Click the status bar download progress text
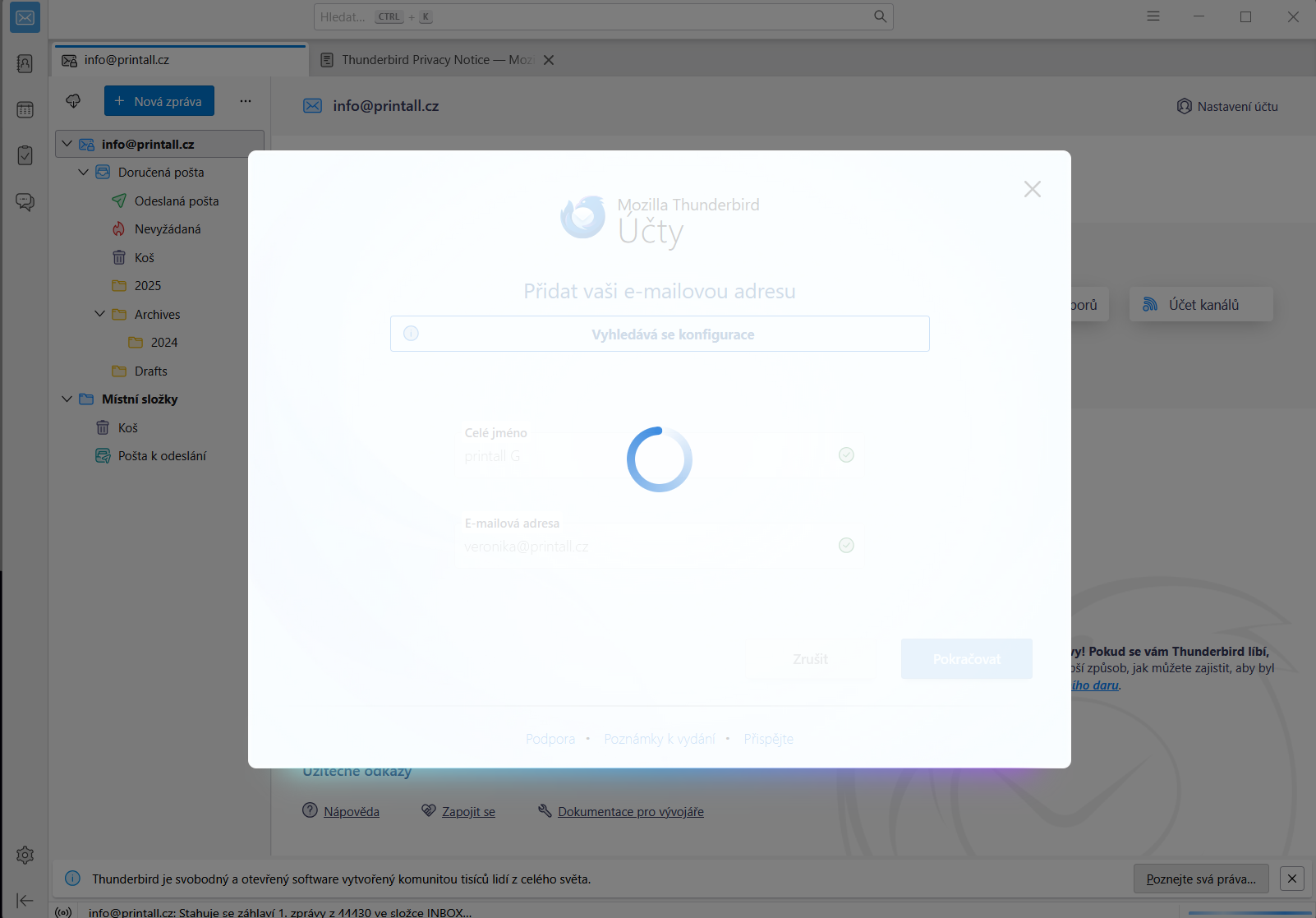The width and height of the screenshot is (1316, 918). (280, 912)
